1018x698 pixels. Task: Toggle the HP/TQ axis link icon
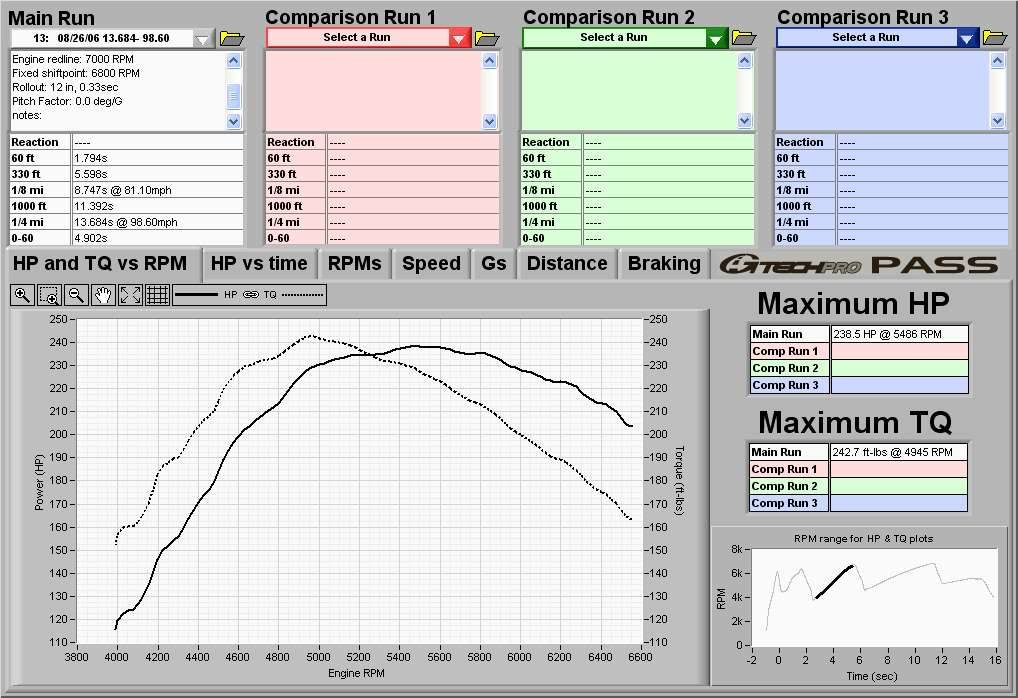(250, 295)
